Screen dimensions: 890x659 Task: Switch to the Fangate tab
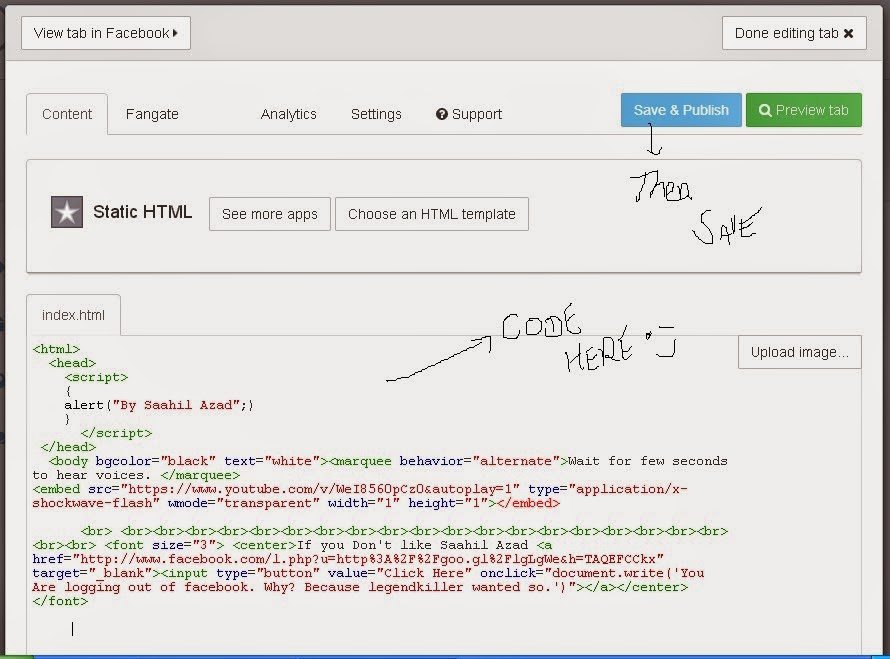tap(152, 114)
